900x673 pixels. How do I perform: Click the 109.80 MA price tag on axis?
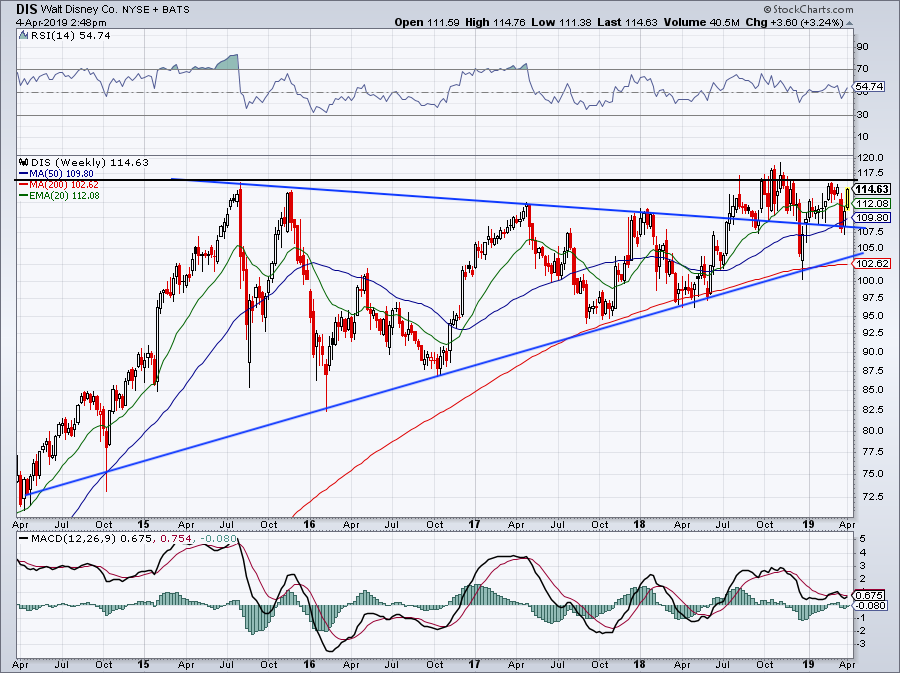pyautogui.click(x=871, y=217)
